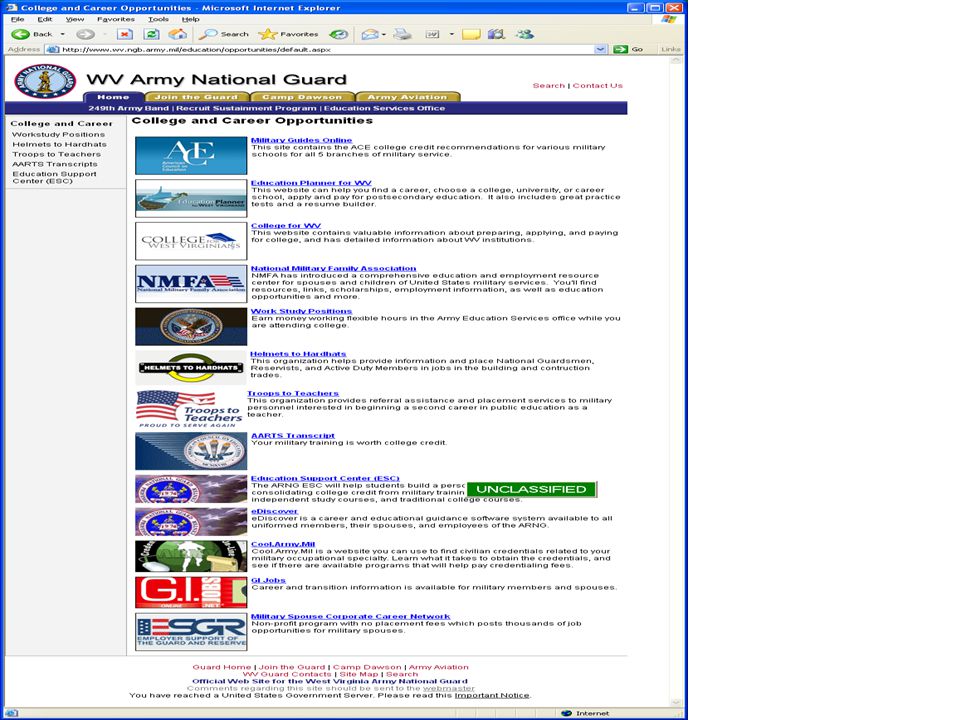
Task: Go to the browser Home page icon
Action: [178, 34]
